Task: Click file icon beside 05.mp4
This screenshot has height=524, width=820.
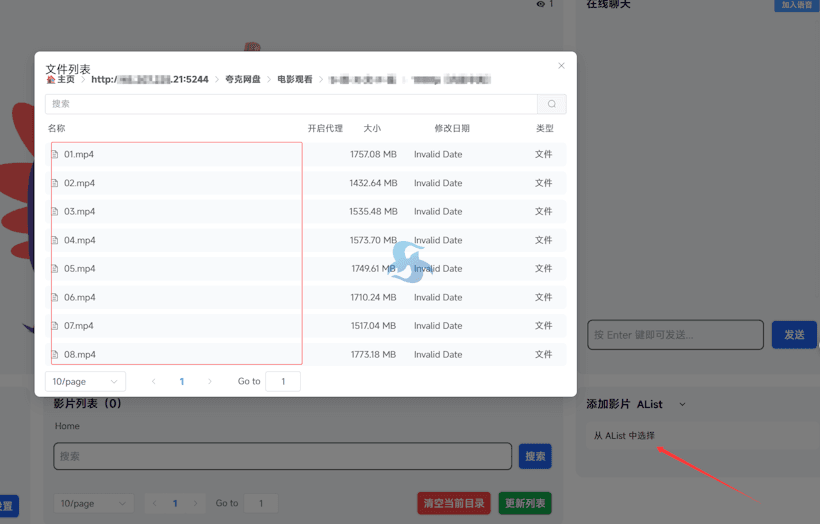Action: [54, 268]
